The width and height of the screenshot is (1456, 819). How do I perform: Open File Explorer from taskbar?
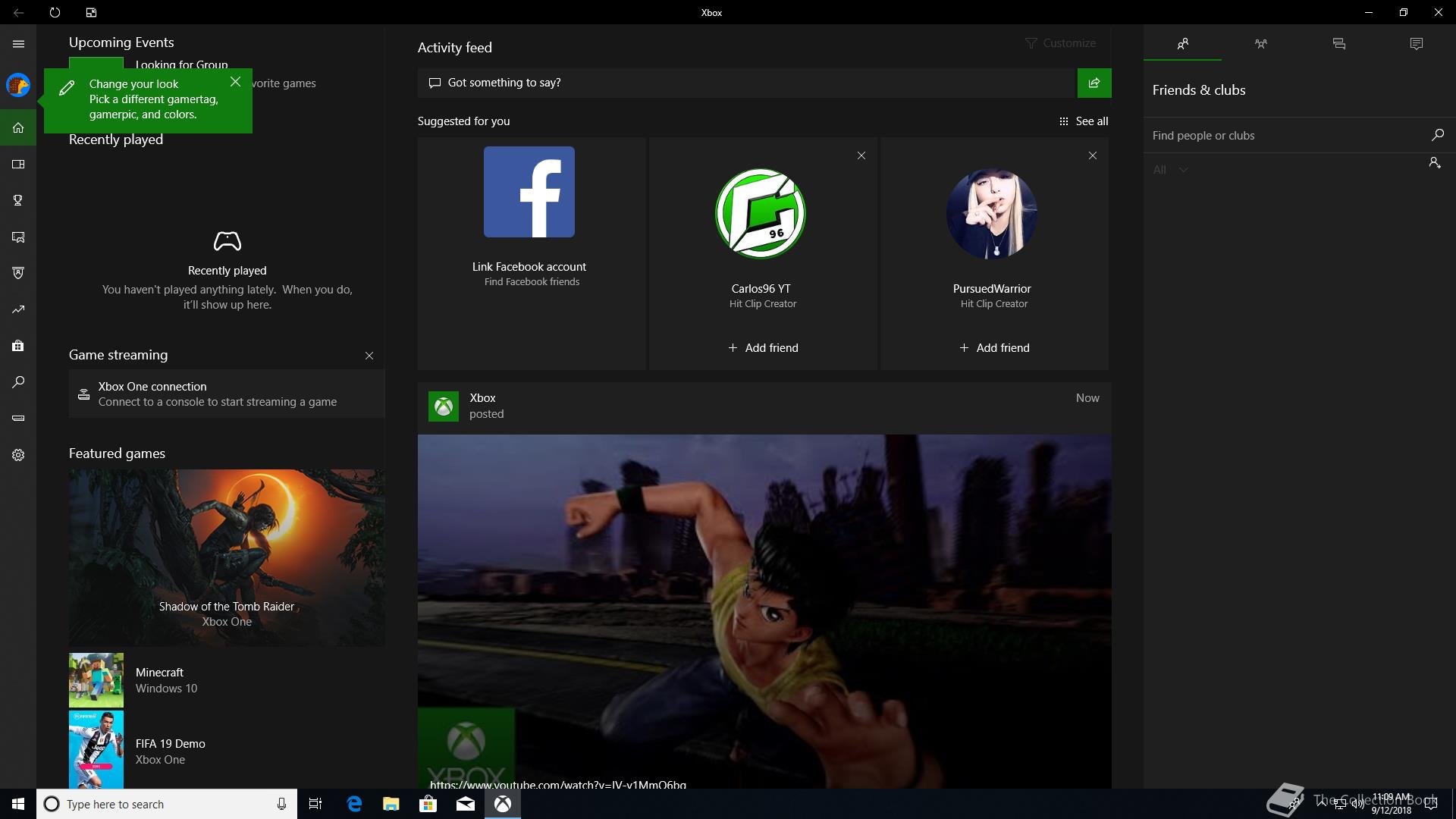[x=391, y=804]
